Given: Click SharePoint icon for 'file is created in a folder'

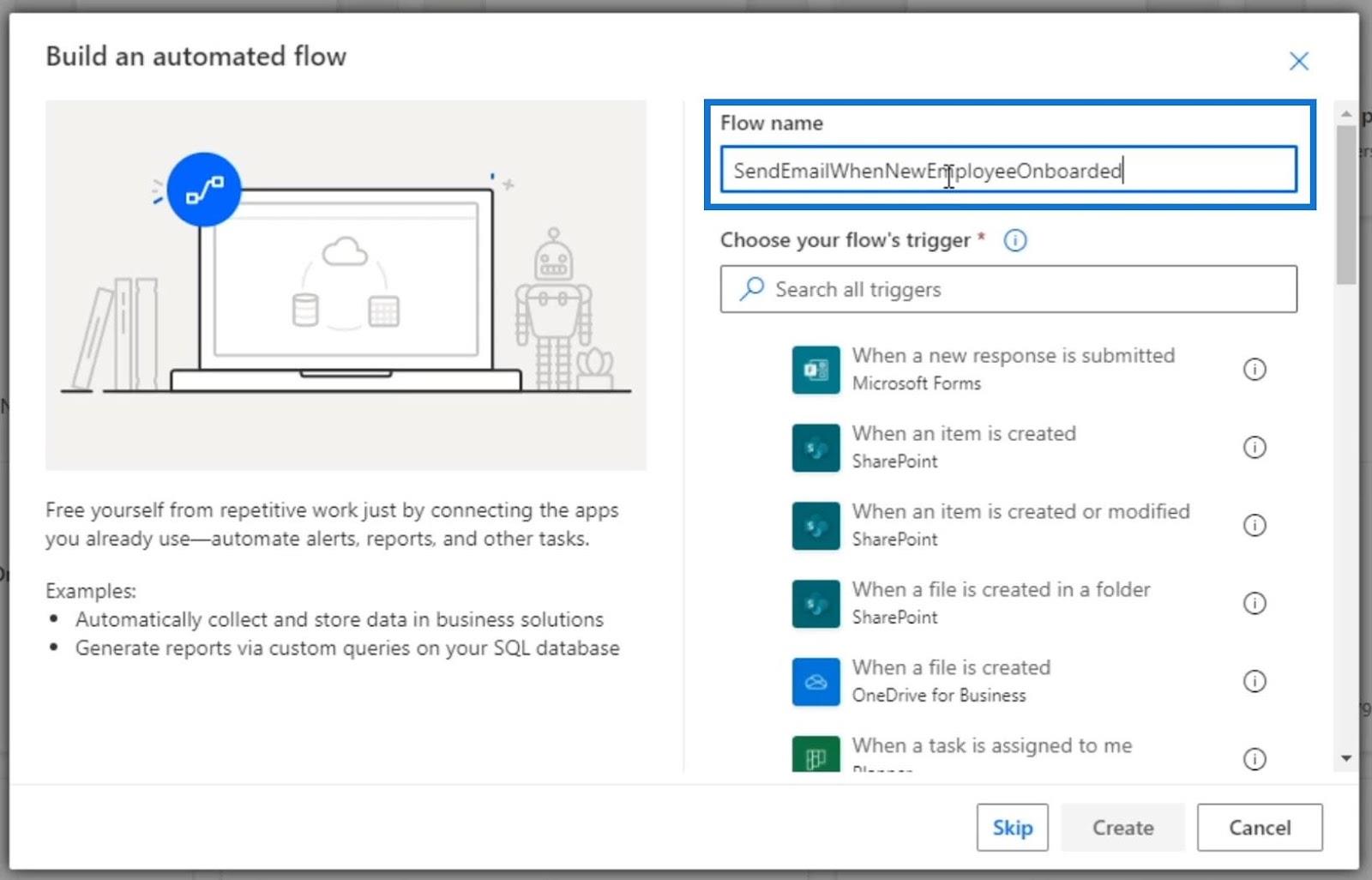Looking at the screenshot, I should (815, 604).
